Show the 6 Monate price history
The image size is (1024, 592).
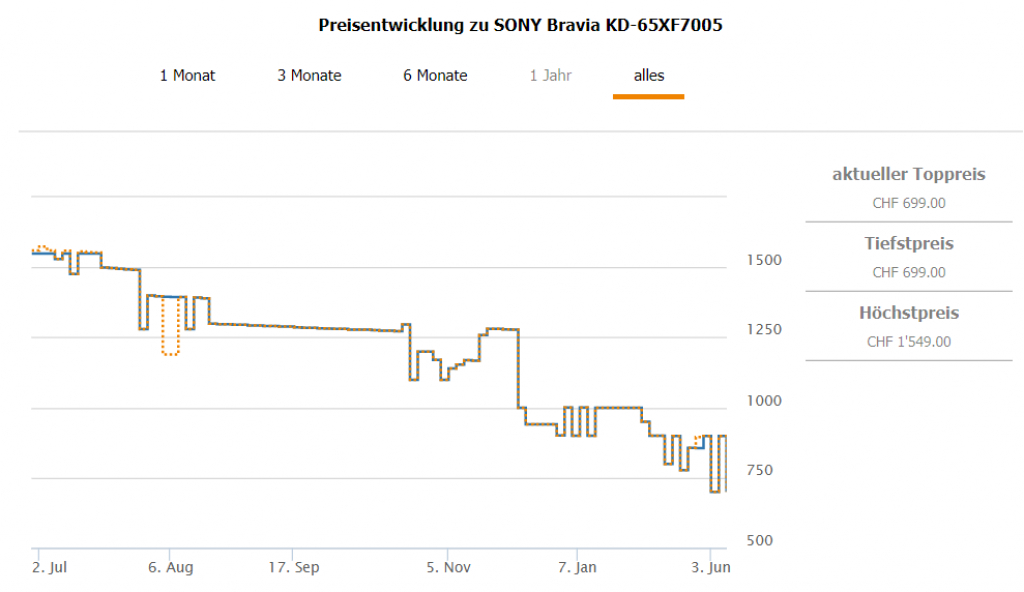coord(435,75)
